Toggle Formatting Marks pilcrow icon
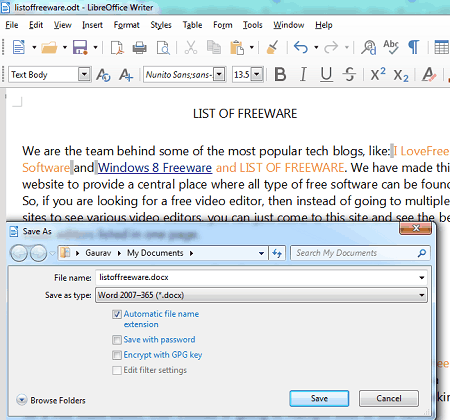This screenshot has height=420, width=450. click(414, 47)
